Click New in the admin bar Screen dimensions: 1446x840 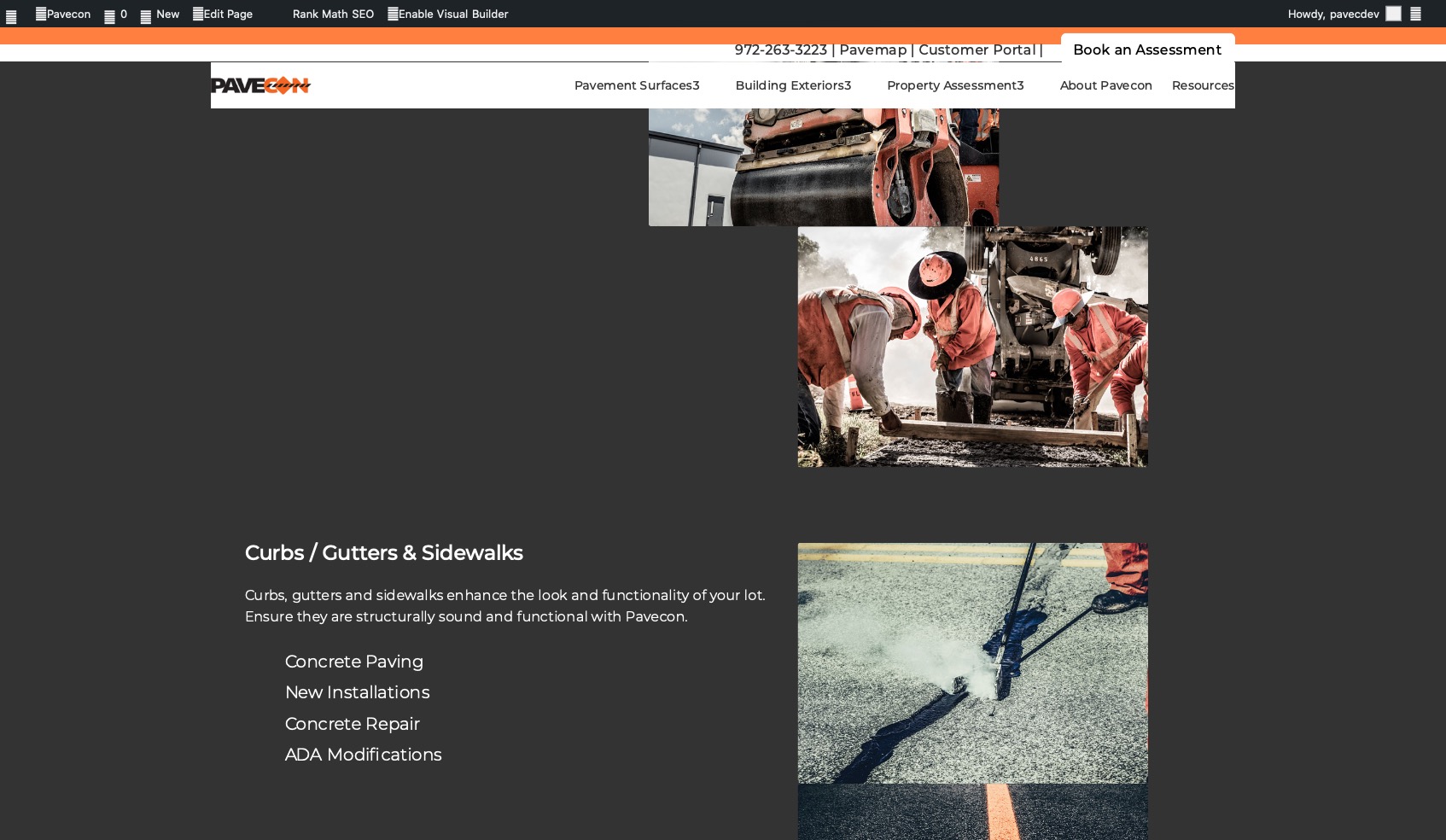[x=160, y=14]
